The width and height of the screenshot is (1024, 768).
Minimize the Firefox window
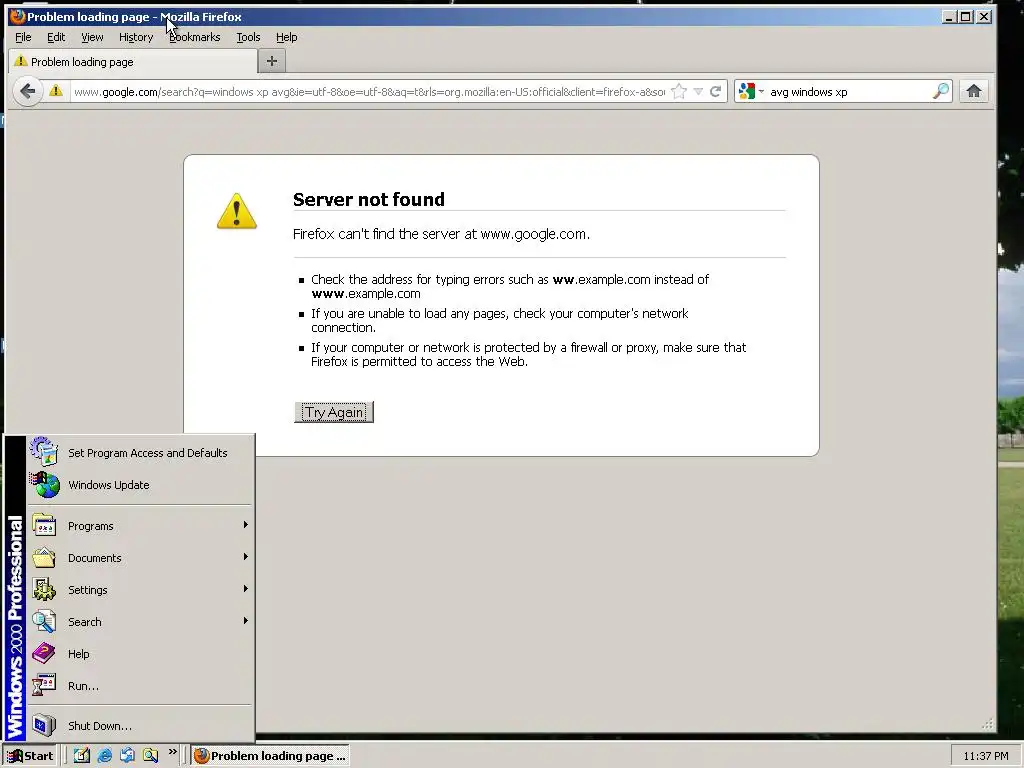(950, 16)
